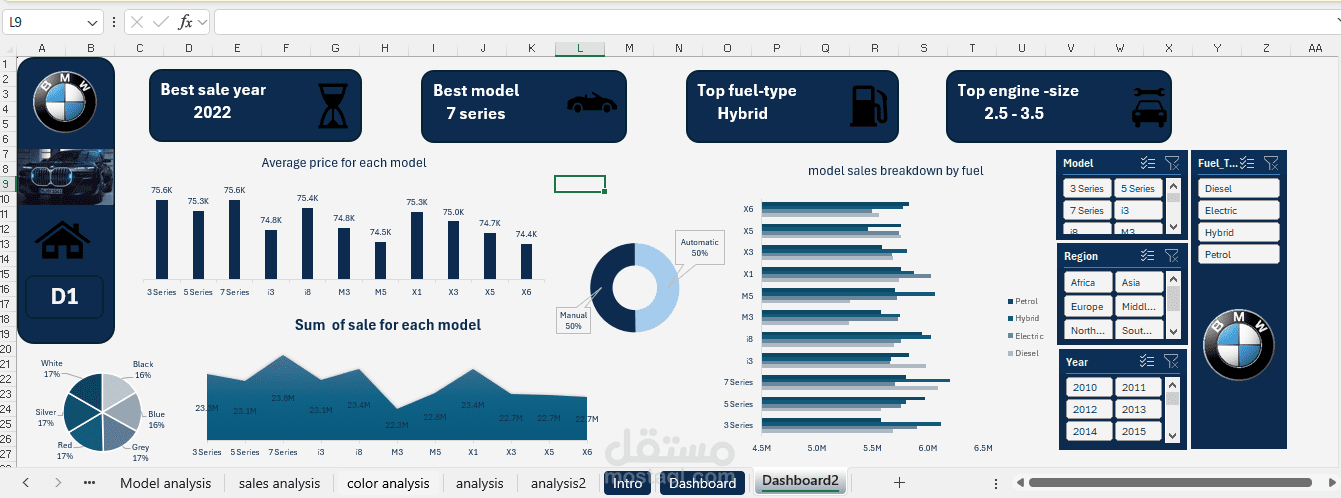
Task: Click the home icon in the left sidebar
Action: coord(63,240)
